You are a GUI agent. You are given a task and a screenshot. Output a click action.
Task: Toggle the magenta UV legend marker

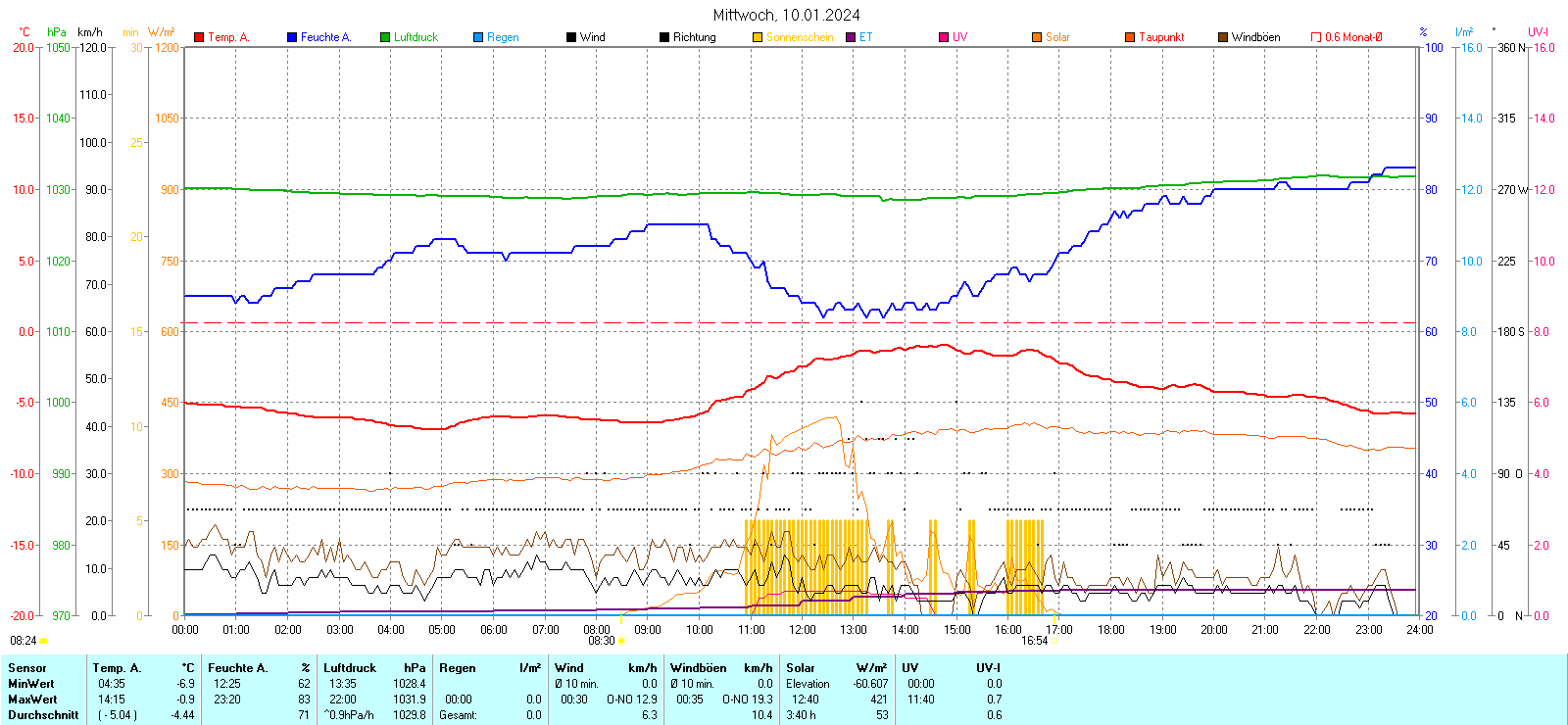[x=944, y=37]
